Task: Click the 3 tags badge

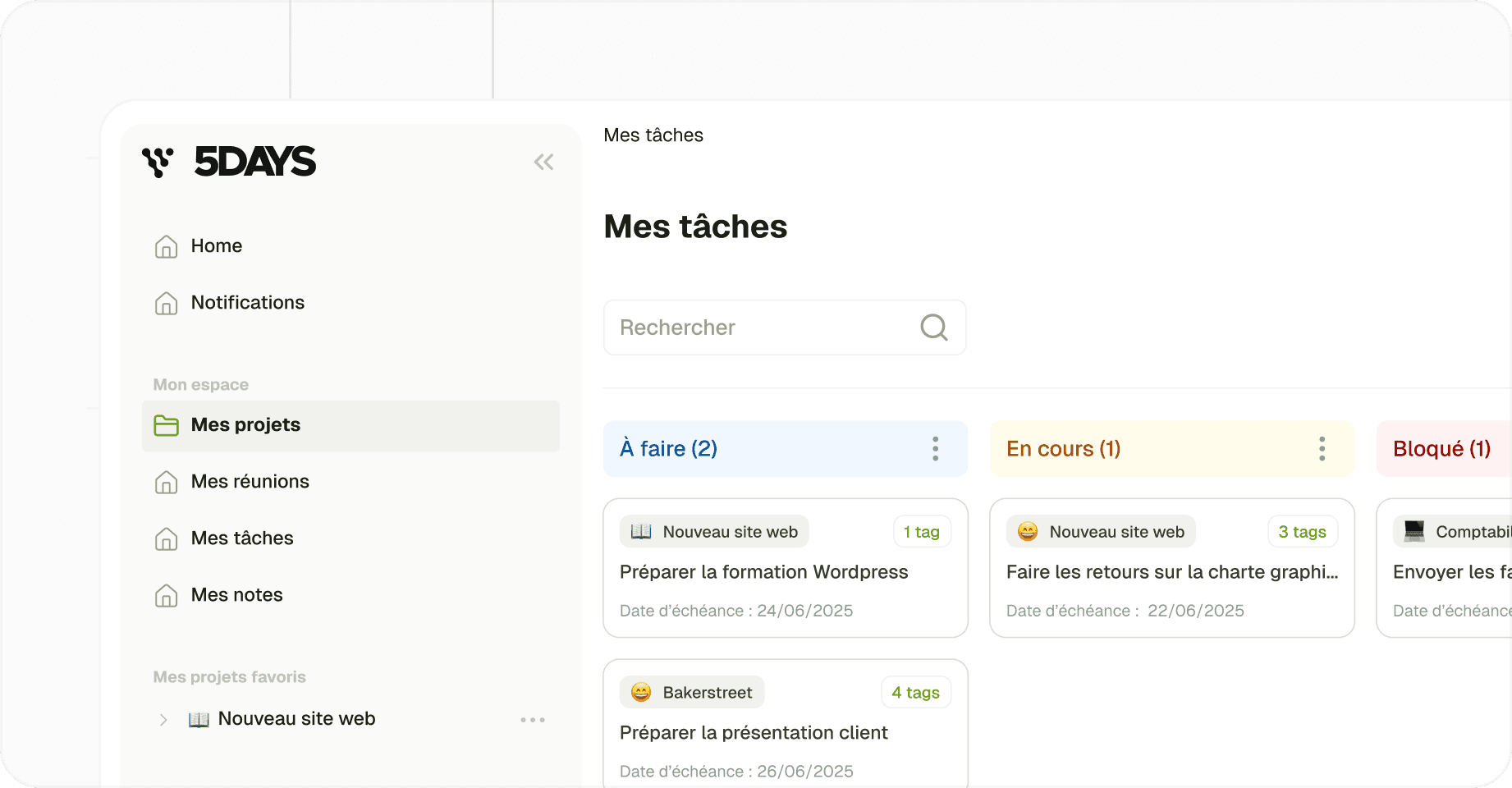Action: pyautogui.click(x=1303, y=532)
